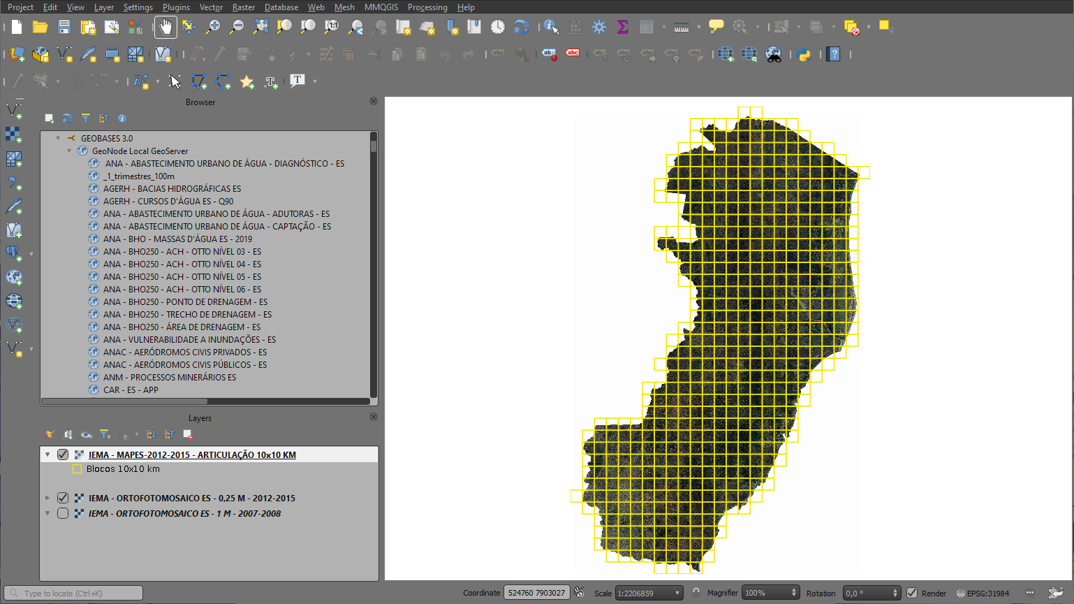The image size is (1074, 604).
Task: Uncheck the ARTICULAÇÃO 10x10 KM layer checkbox
Action: coord(63,455)
